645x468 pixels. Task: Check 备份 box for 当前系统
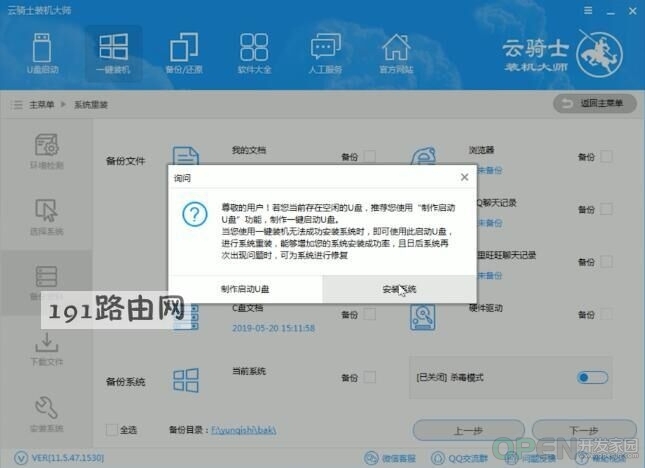370,377
